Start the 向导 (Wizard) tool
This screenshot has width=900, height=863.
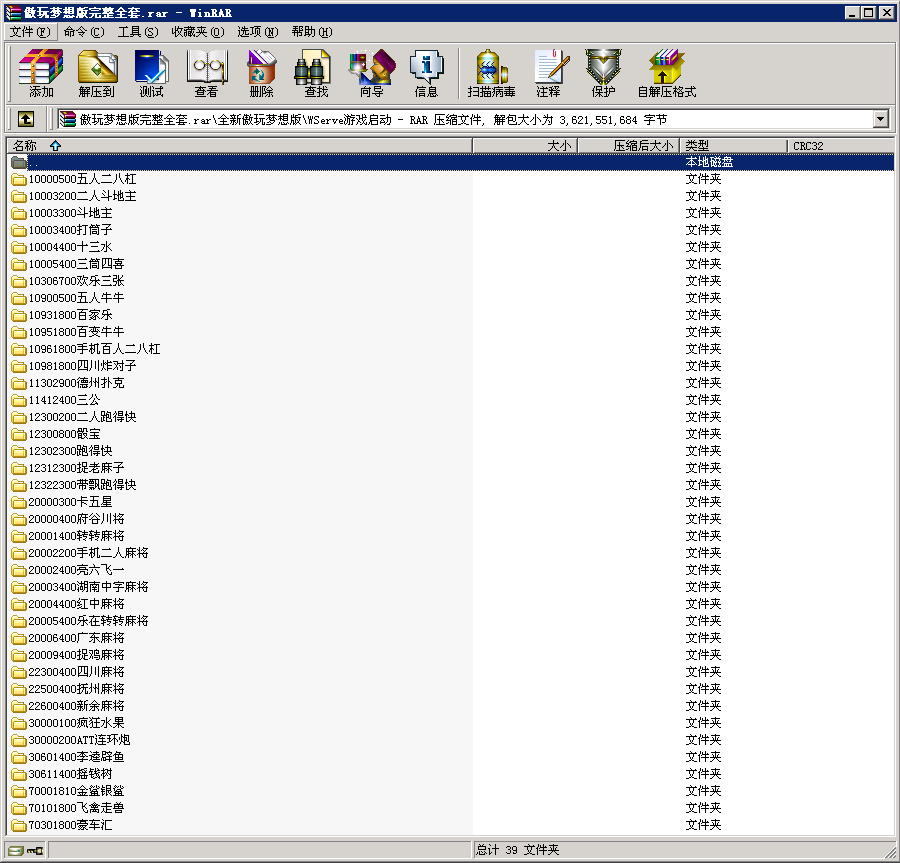(x=371, y=73)
